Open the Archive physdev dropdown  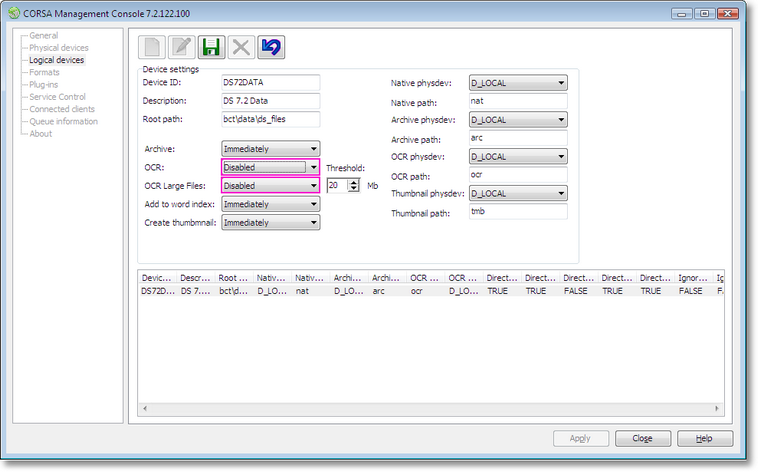(518, 119)
